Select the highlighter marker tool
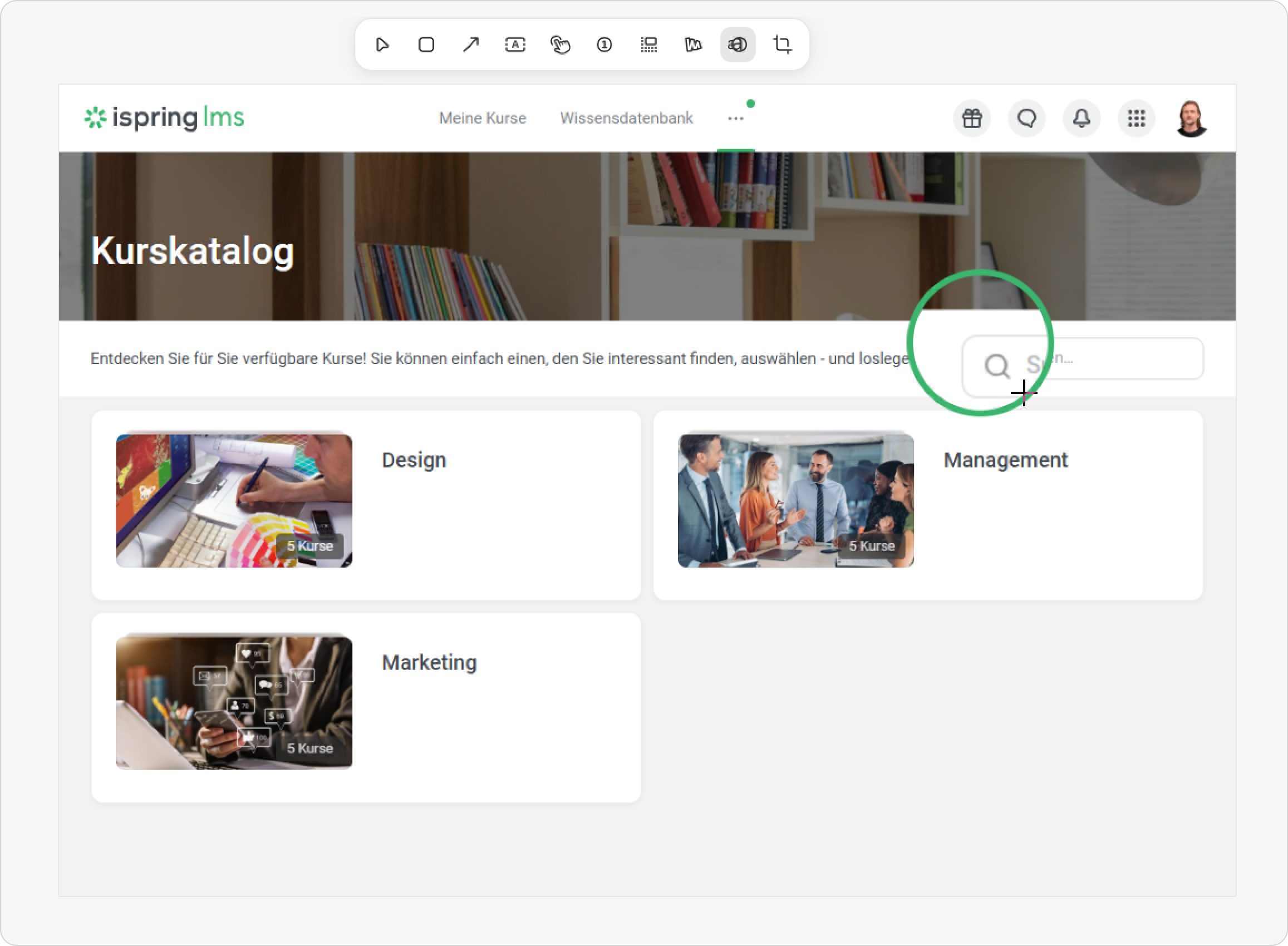The height and width of the screenshot is (946, 1288). [x=693, y=45]
